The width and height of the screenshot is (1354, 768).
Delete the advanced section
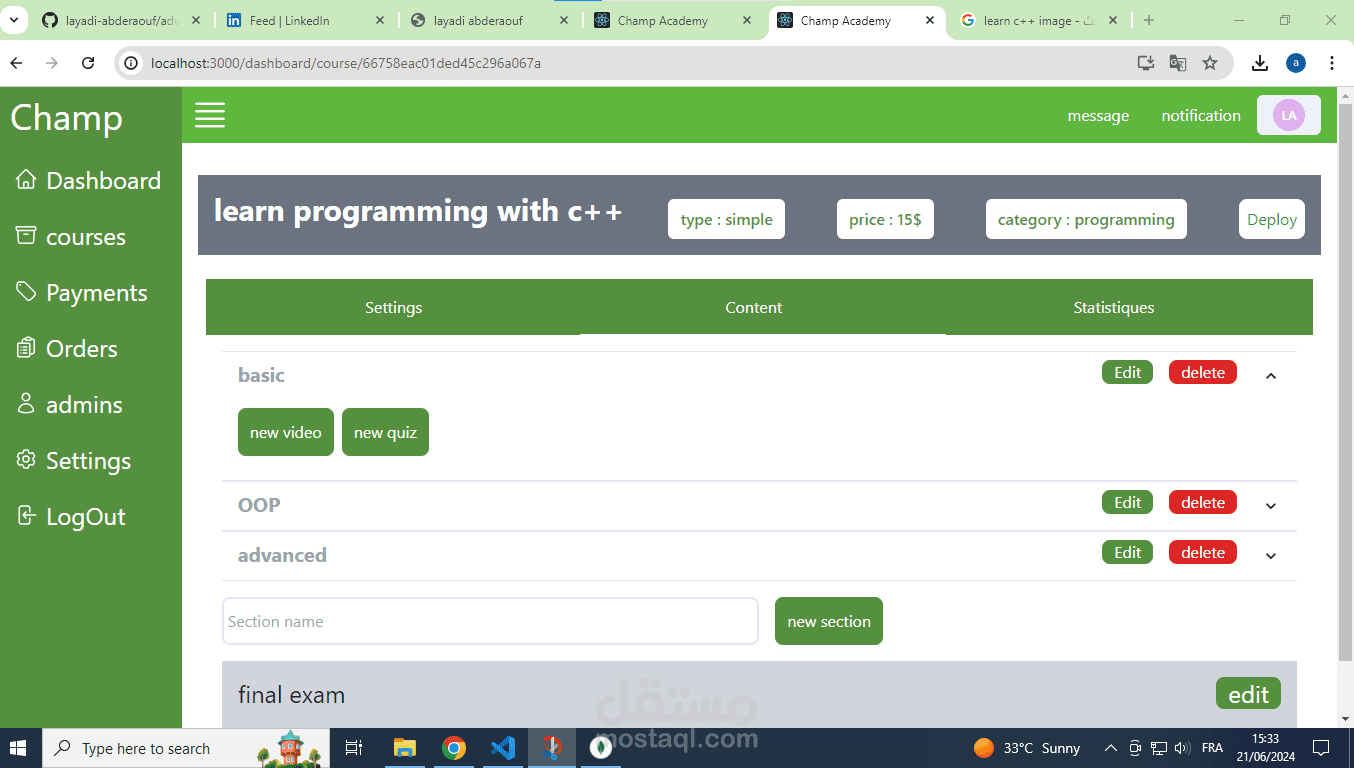(1203, 552)
